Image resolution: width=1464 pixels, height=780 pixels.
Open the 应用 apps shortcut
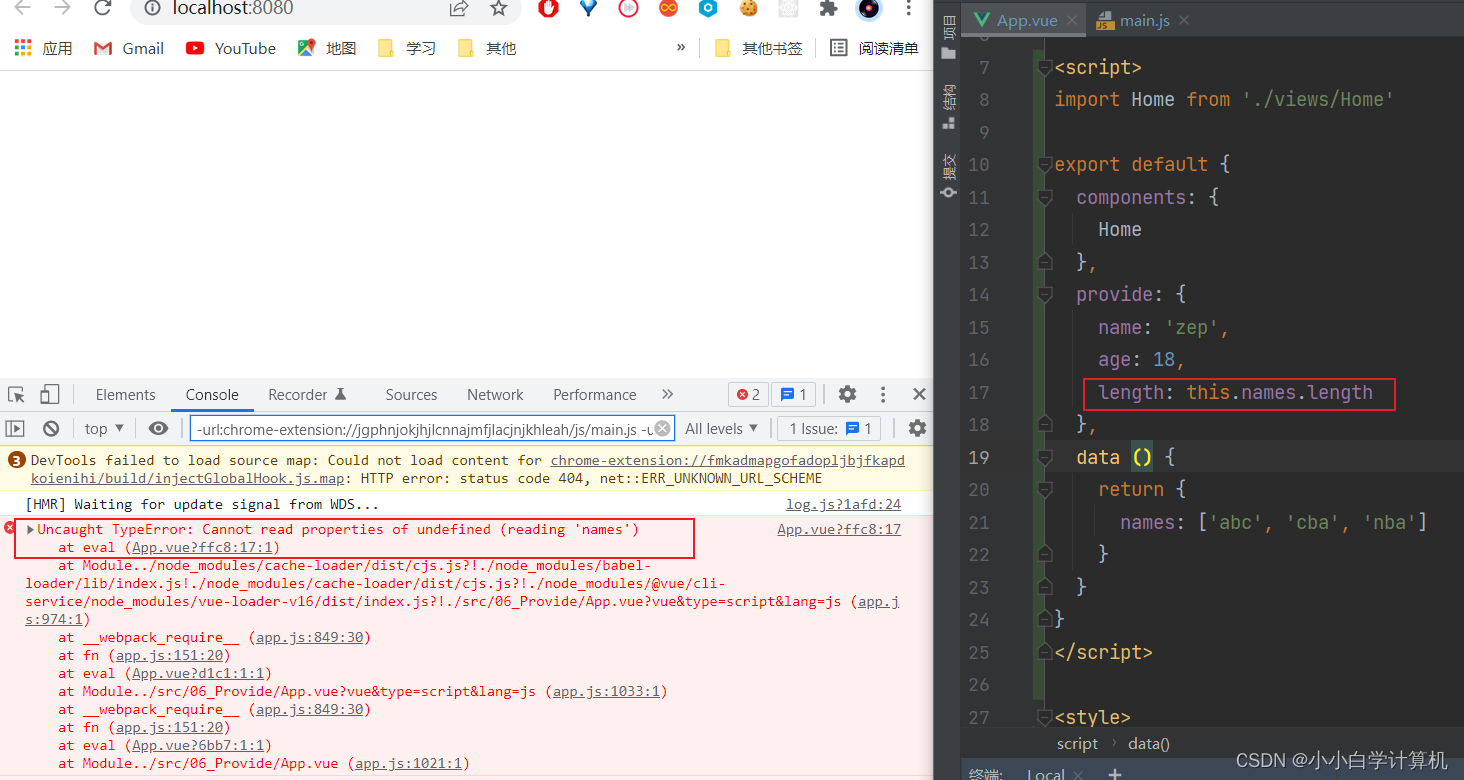click(x=44, y=48)
